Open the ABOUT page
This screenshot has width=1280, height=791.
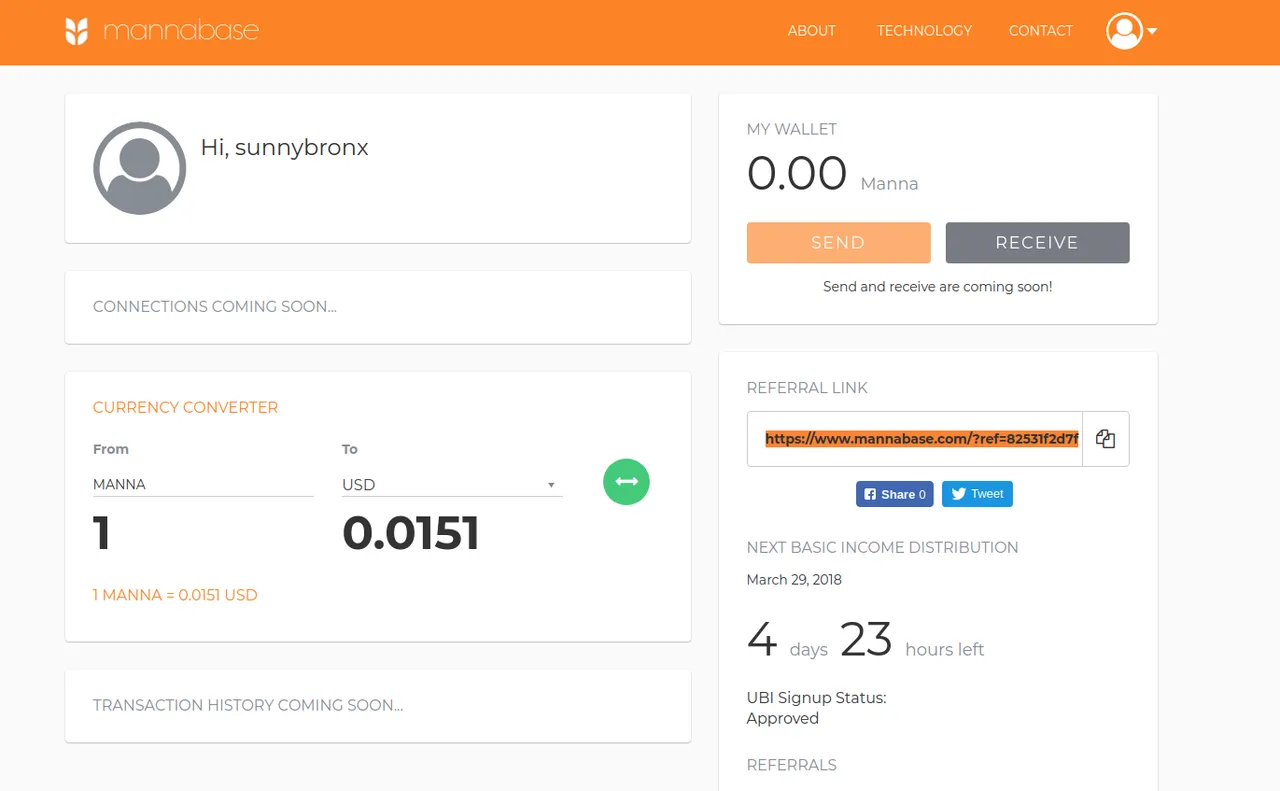[x=811, y=31]
